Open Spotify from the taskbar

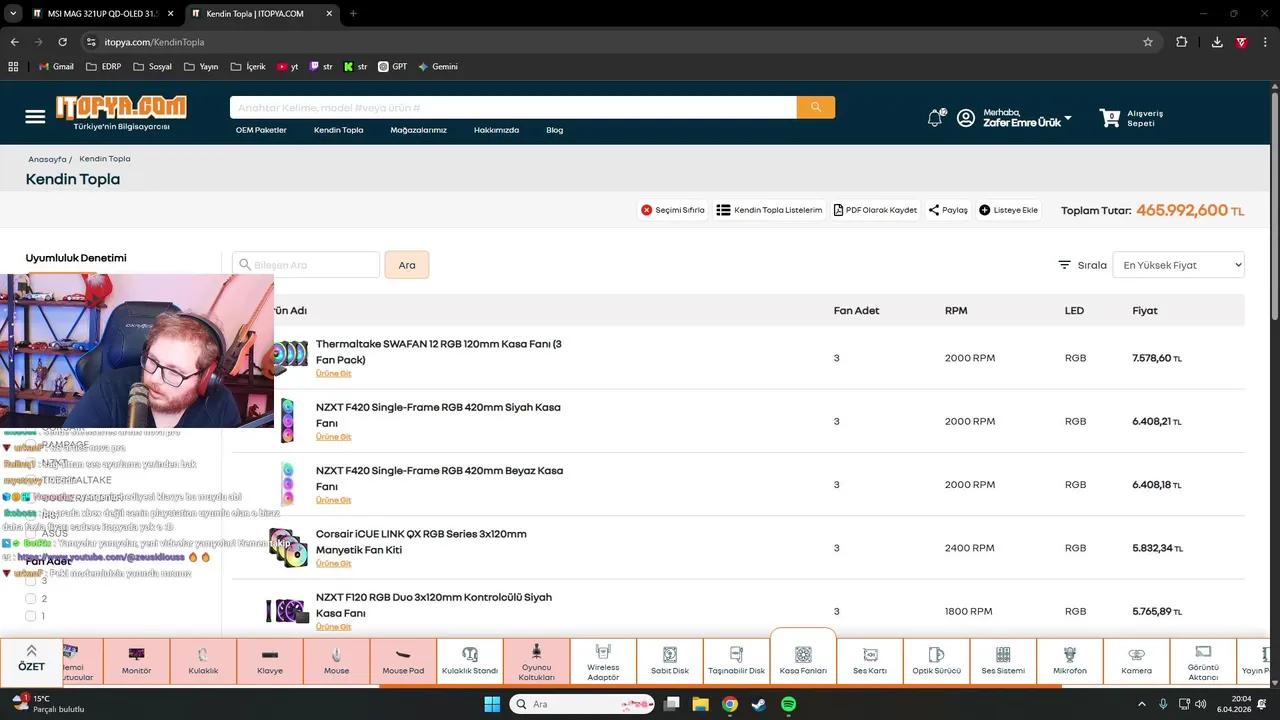click(x=788, y=704)
